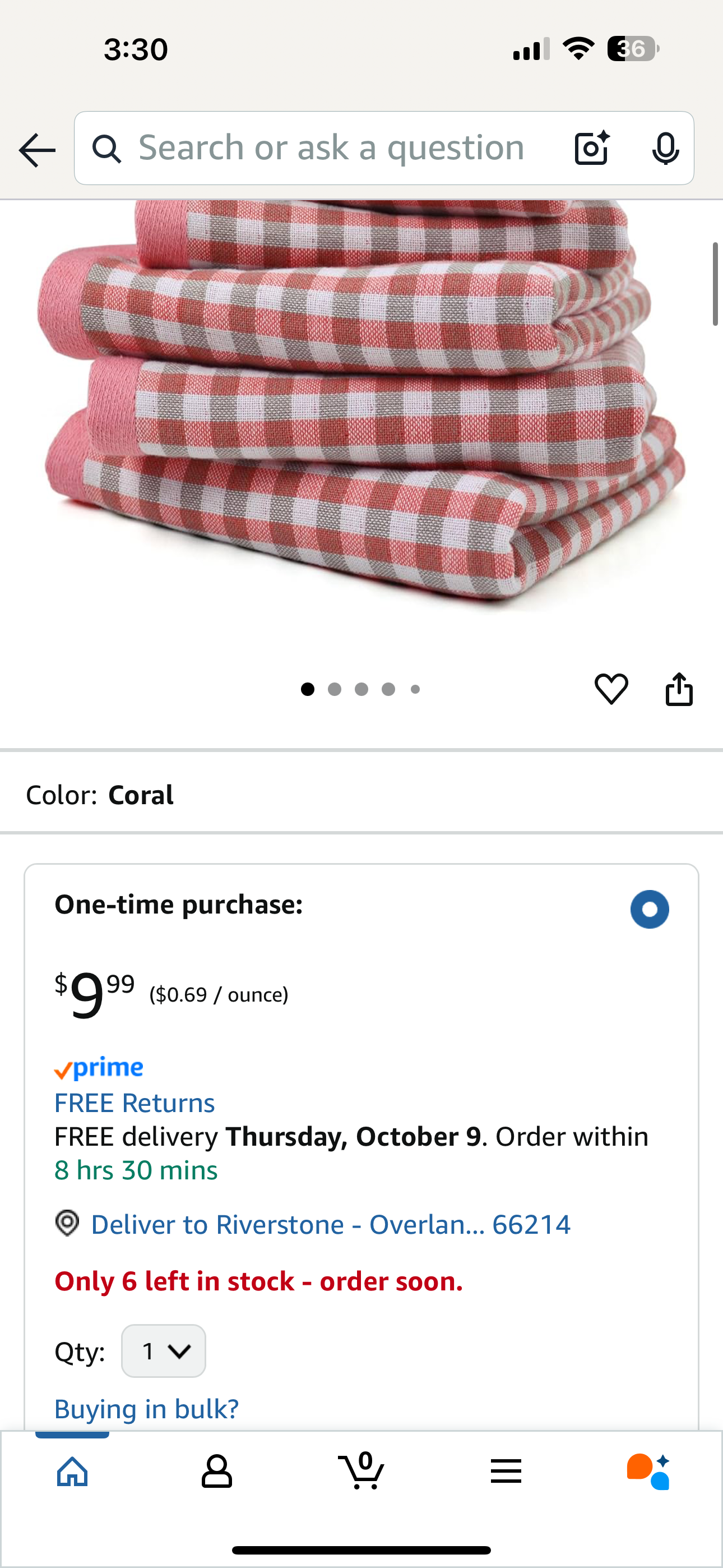
Task: Tap the coral gingham towel product image
Action: [361, 402]
